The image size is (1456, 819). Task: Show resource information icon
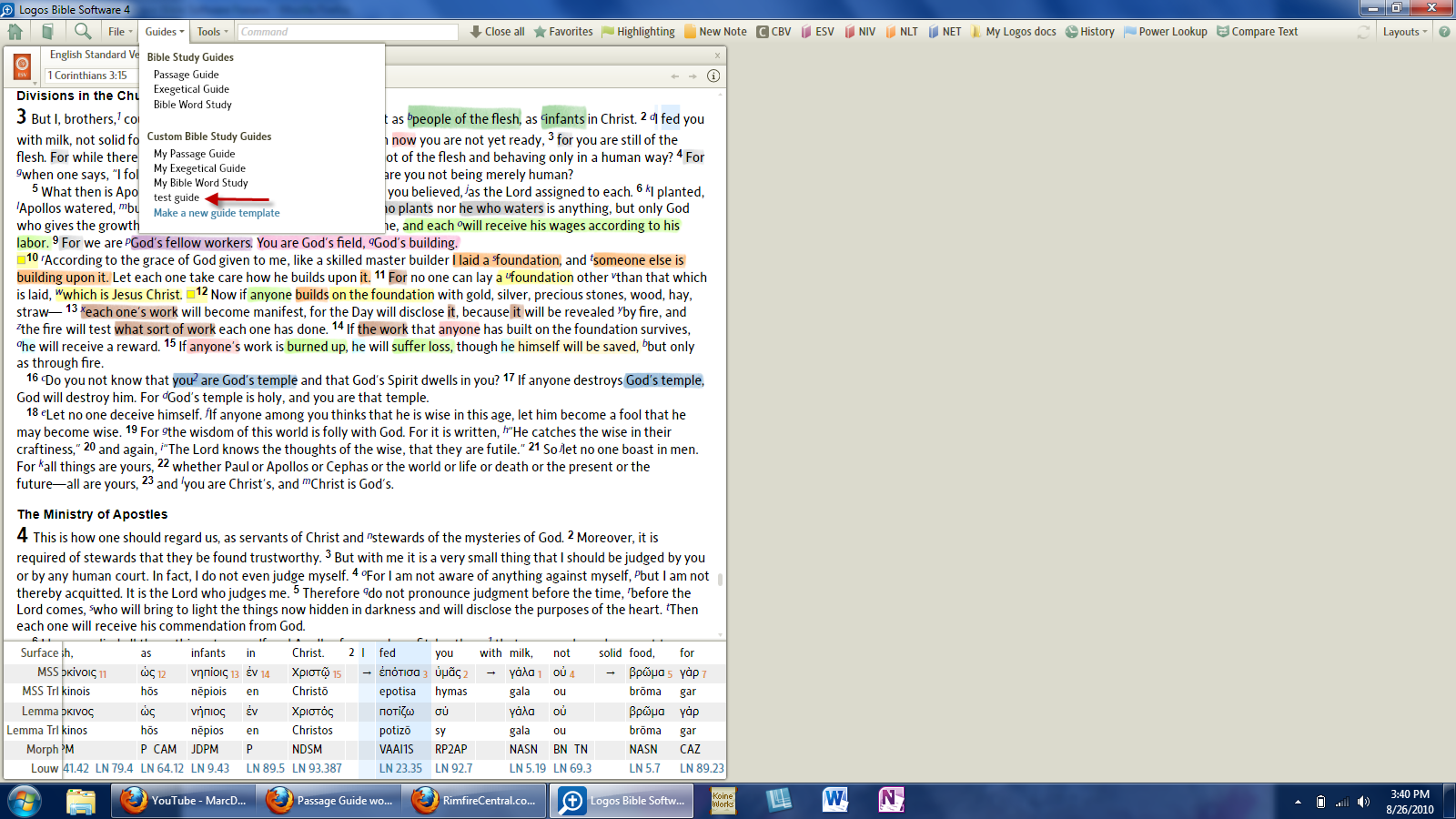(713, 76)
